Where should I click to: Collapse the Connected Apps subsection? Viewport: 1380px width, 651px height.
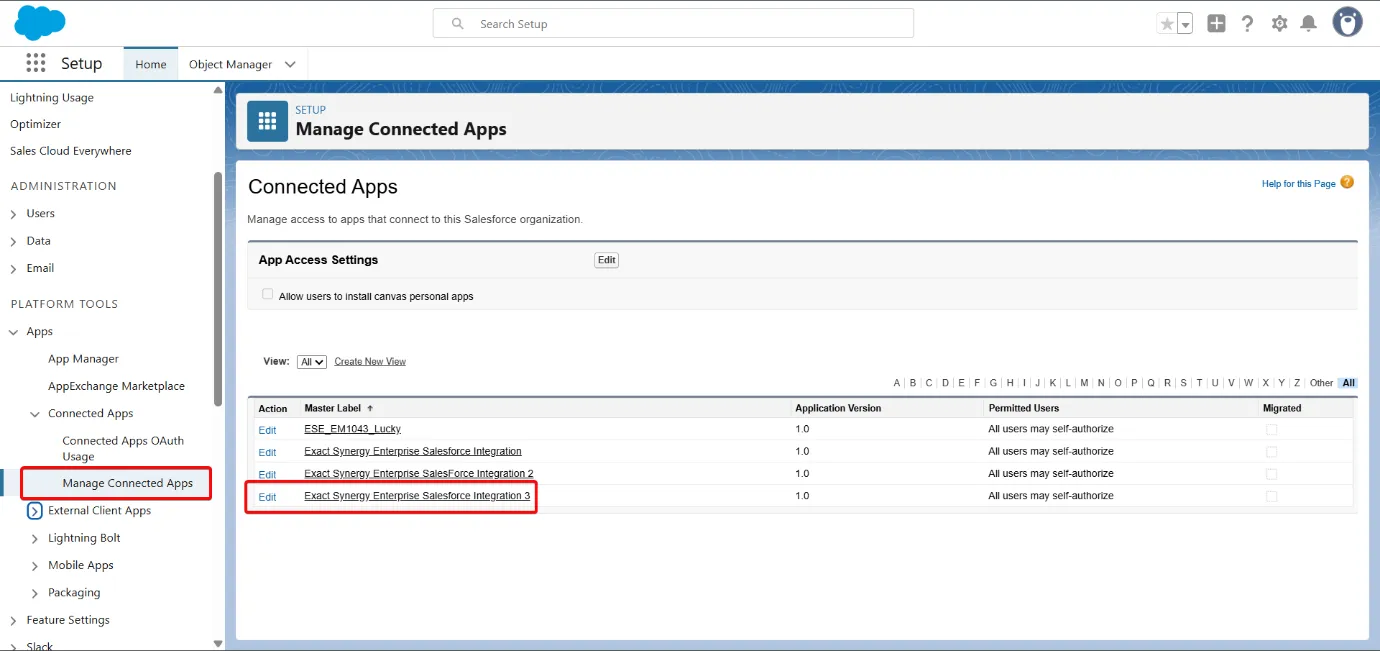pyautogui.click(x=35, y=414)
